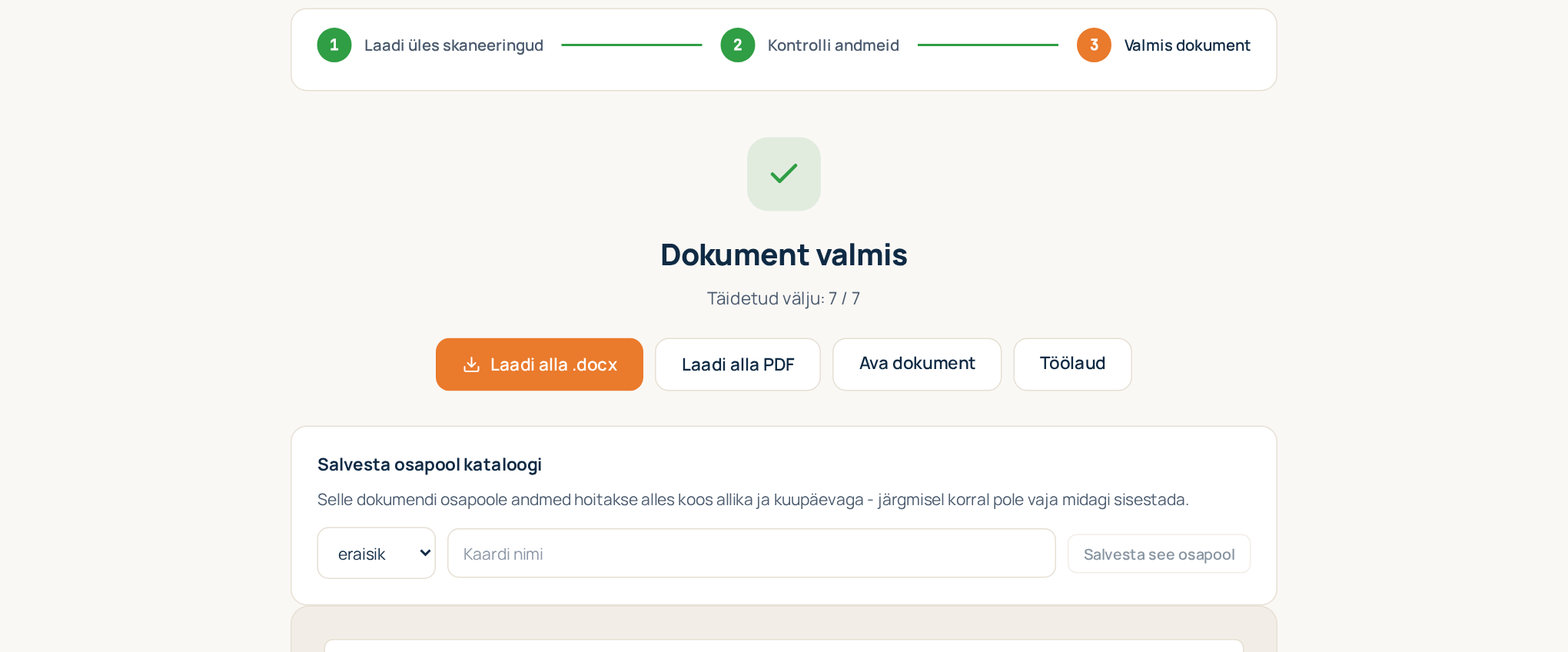Select the Valmis dokument step

[1187, 45]
